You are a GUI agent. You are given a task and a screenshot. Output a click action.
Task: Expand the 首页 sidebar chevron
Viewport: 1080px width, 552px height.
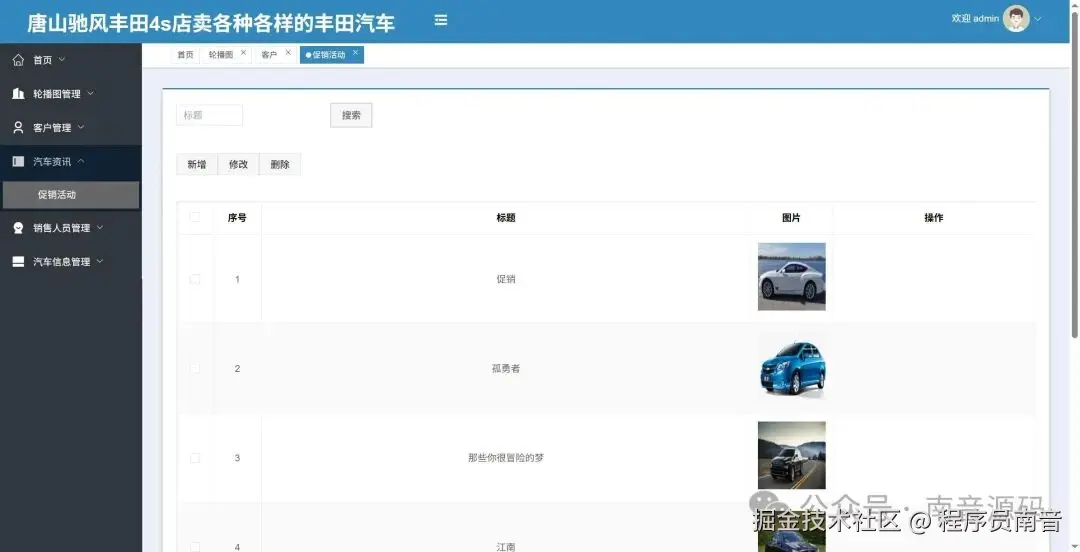[62, 60]
